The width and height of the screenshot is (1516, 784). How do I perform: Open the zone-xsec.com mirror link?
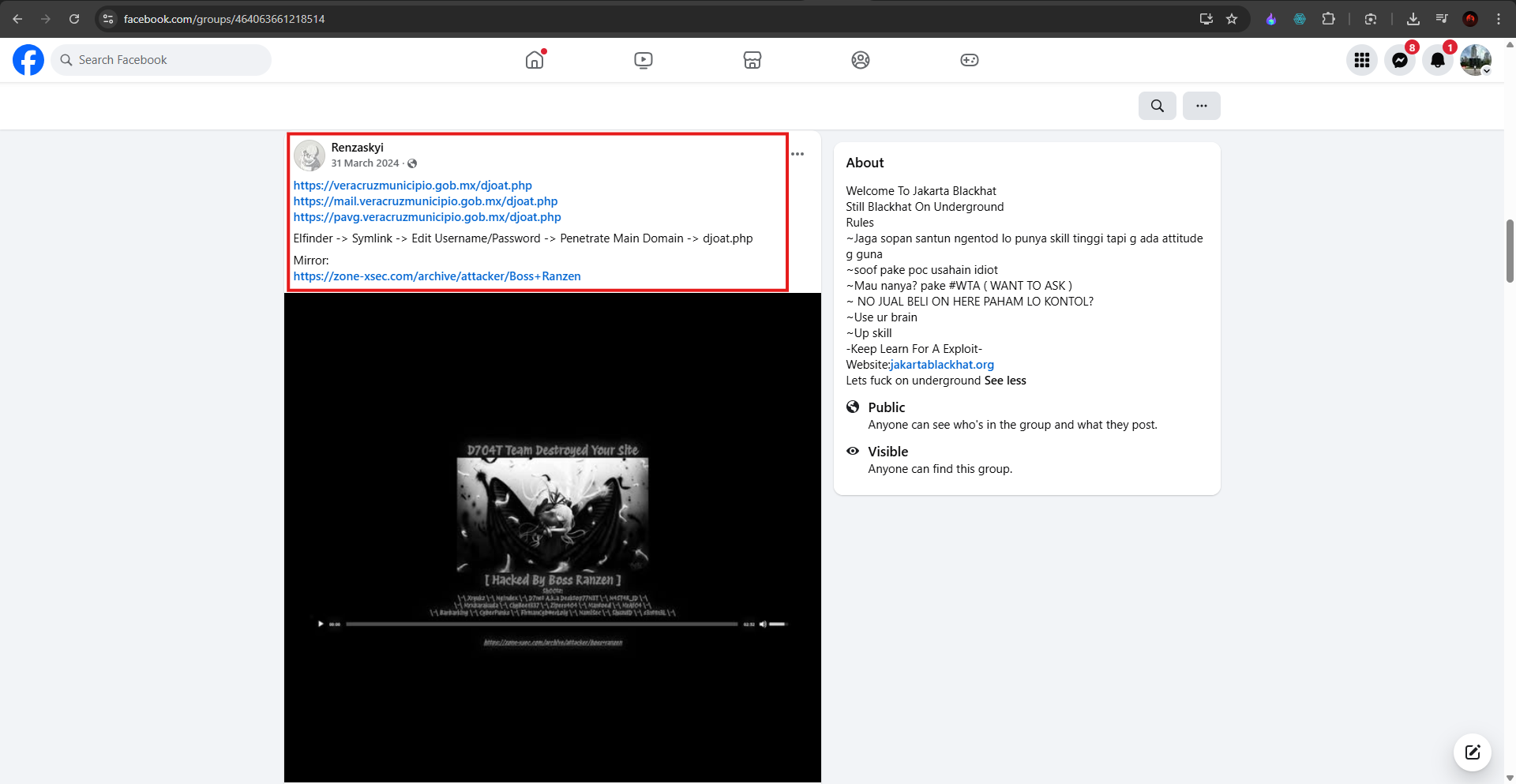[x=437, y=276]
